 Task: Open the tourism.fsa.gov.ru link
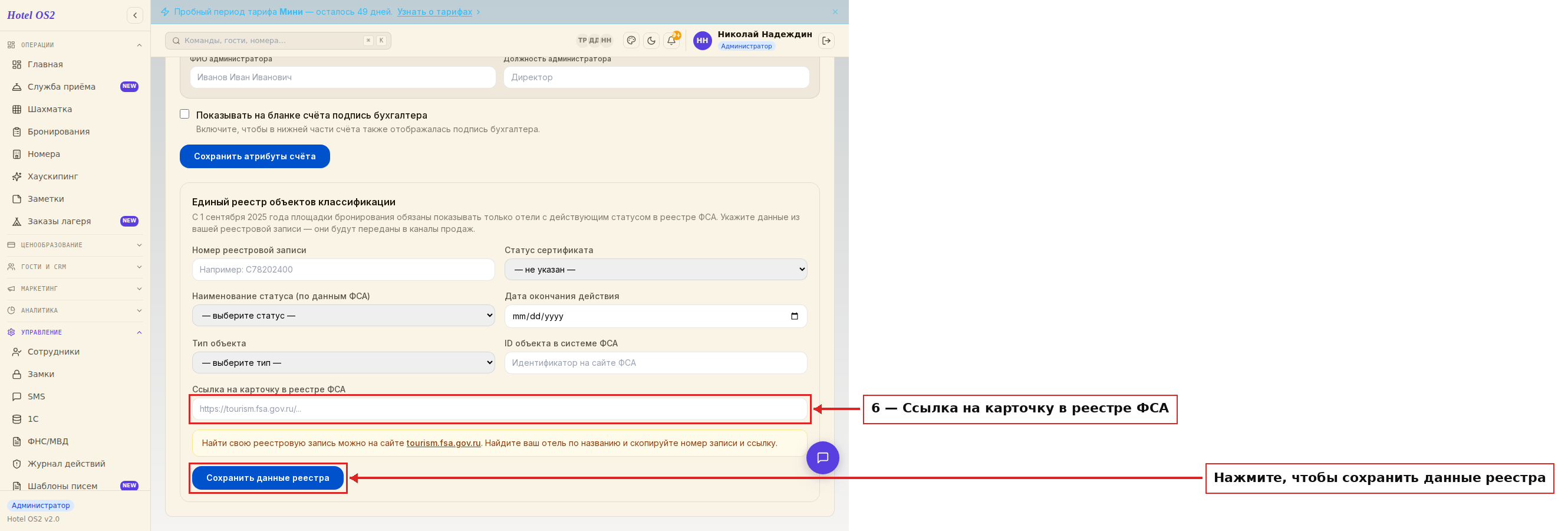pyautogui.click(x=443, y=443)
